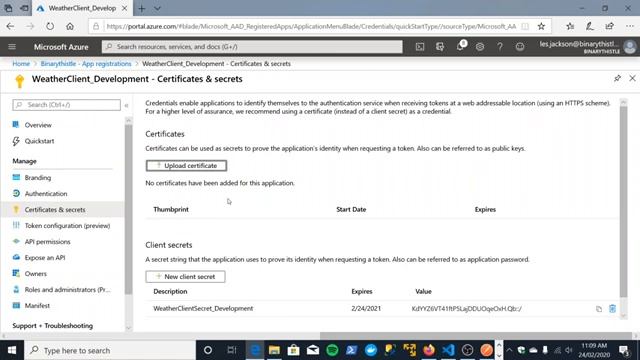Open the Windows Start menu

pyautogui.click(x=12, y=350)
